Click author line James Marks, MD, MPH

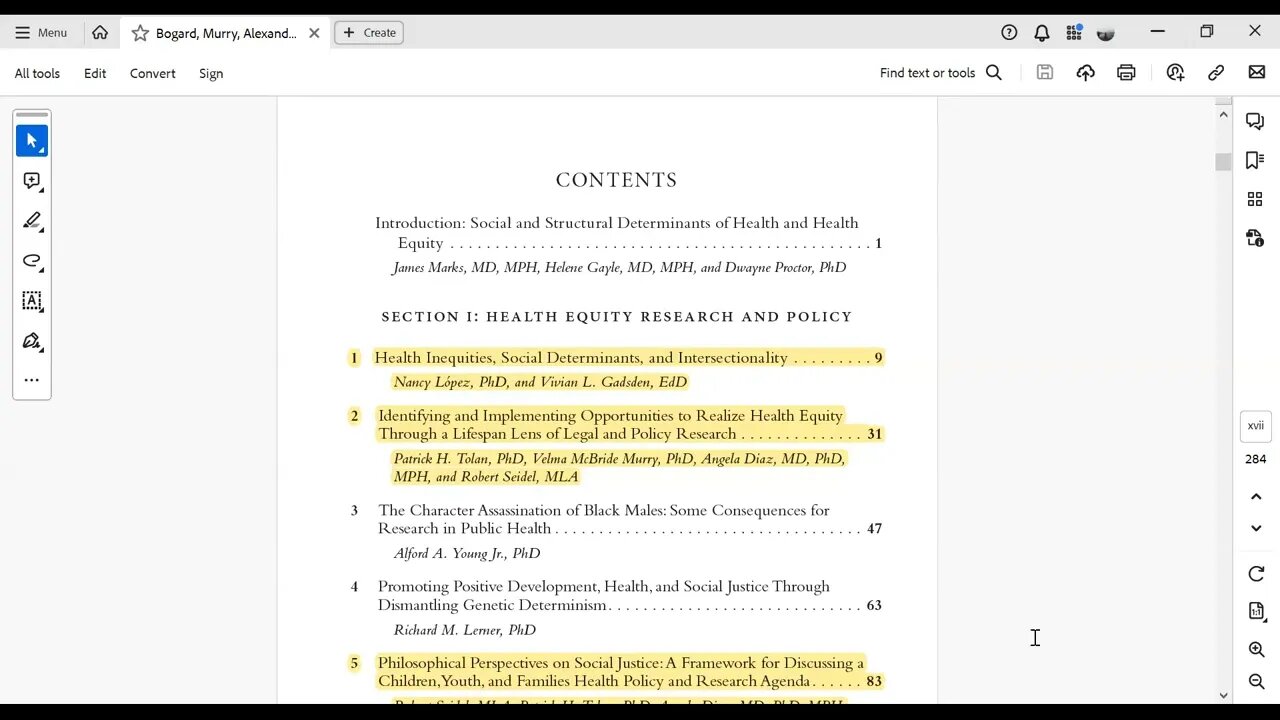(619, 268)
